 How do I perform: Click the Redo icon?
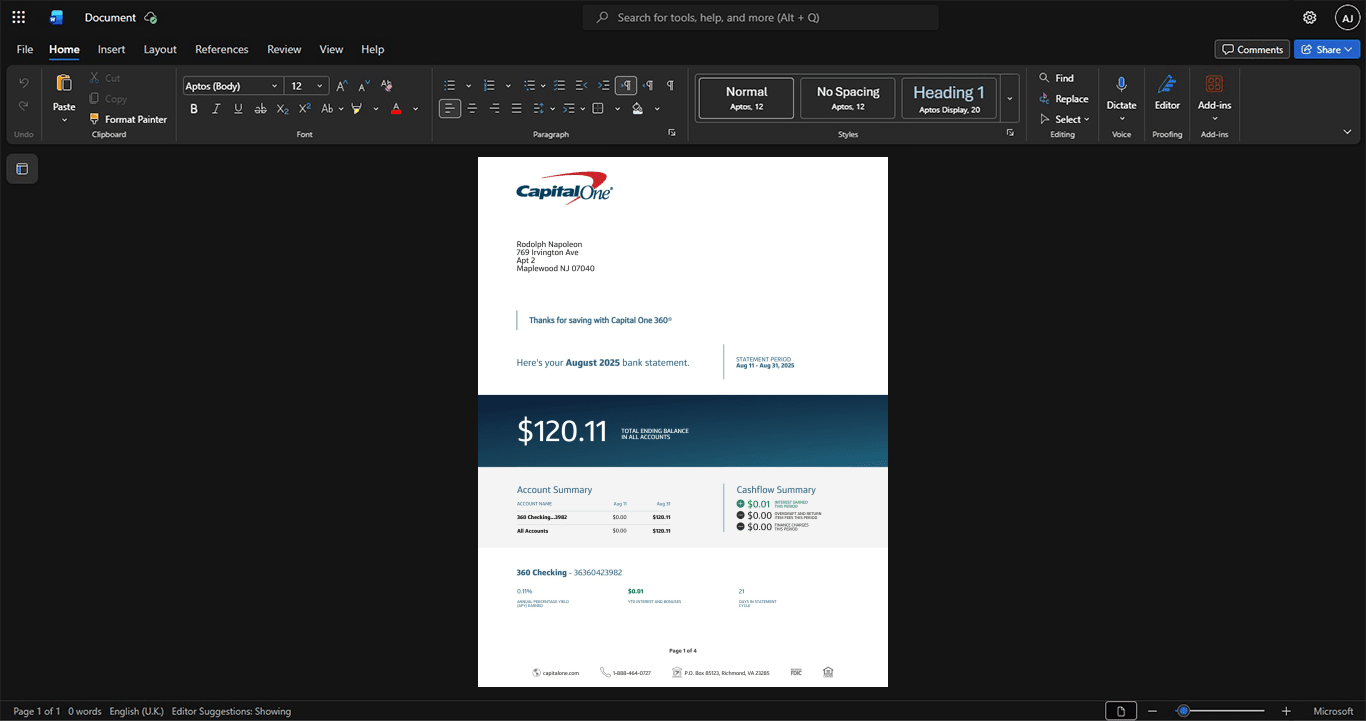tap(24, 106)
